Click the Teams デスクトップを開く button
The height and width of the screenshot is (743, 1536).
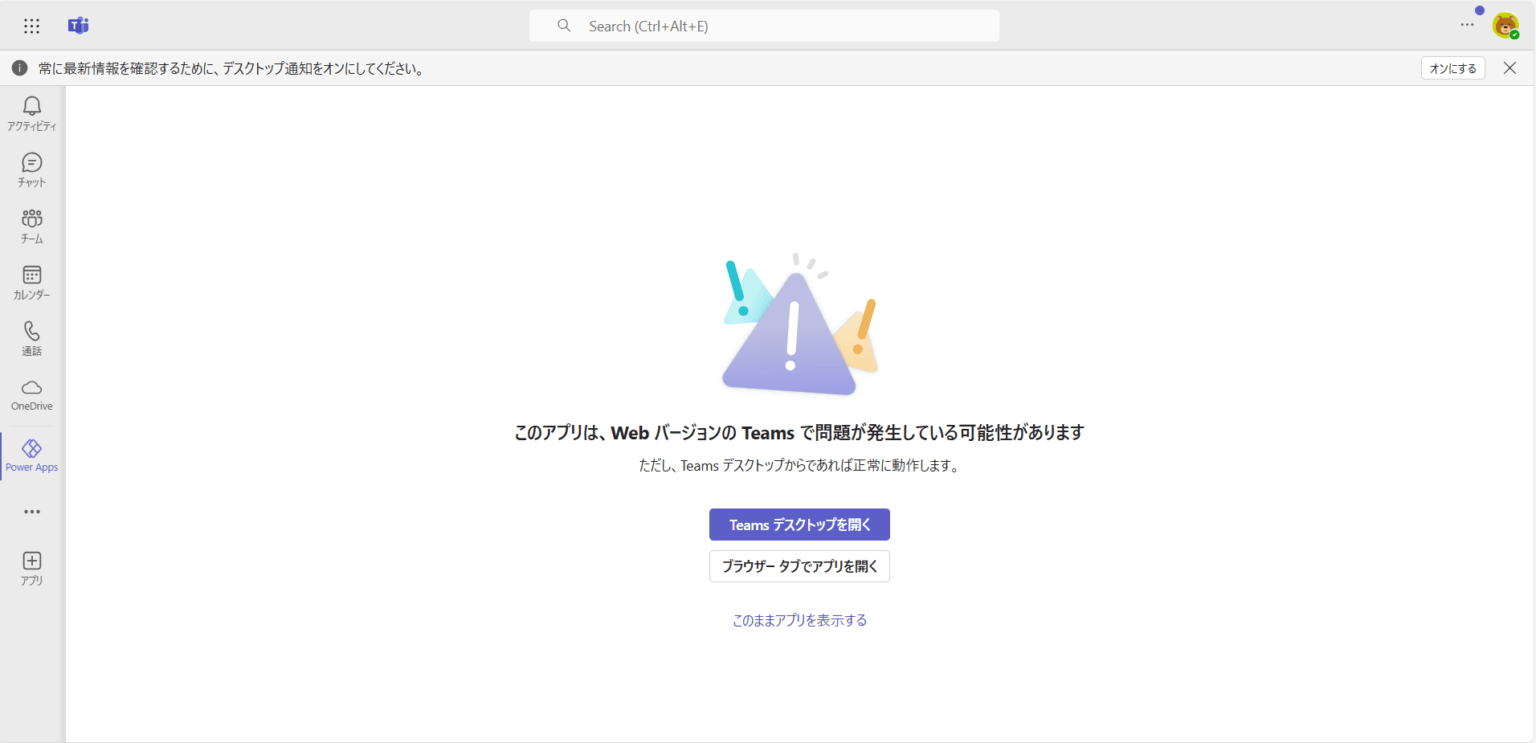799,524
